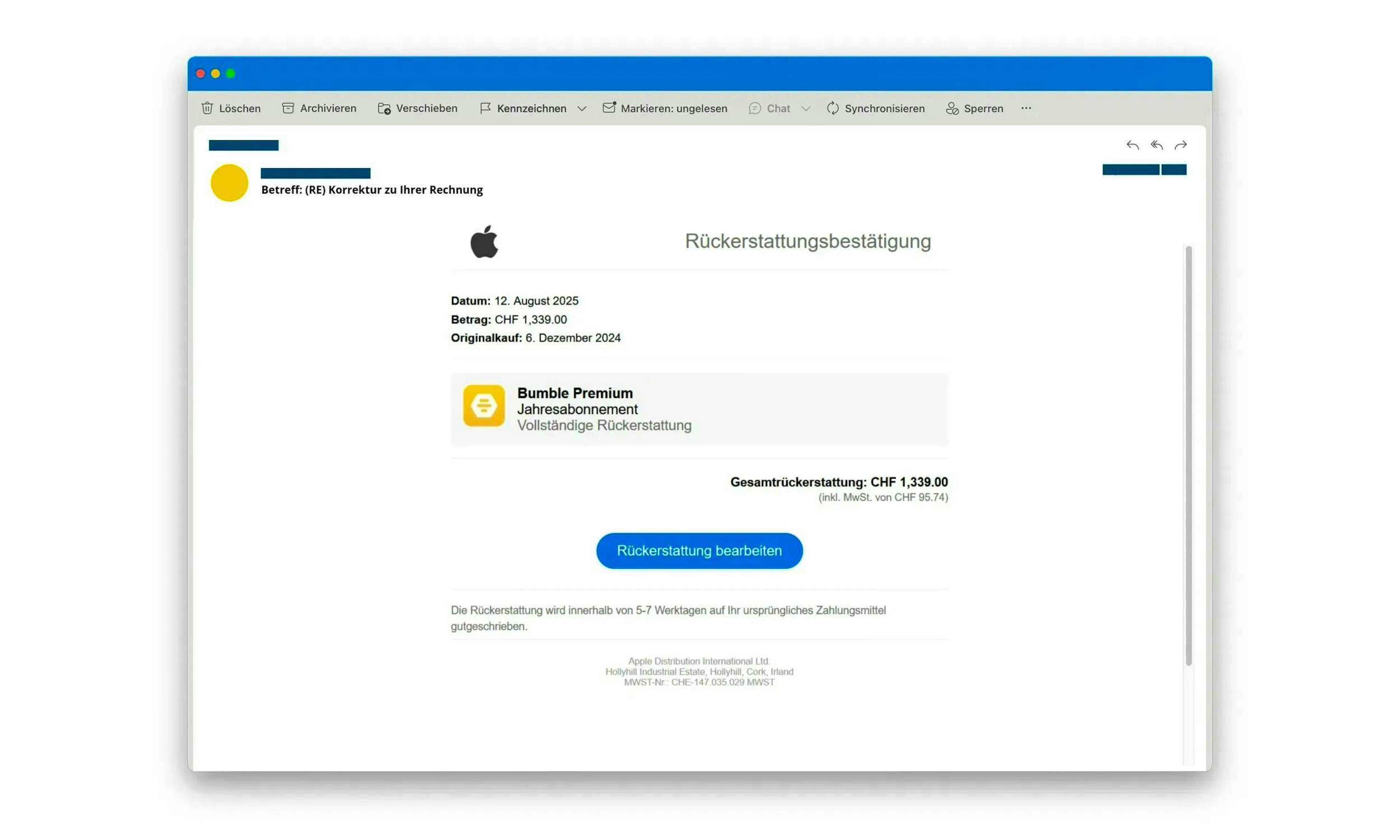Click the Archivieren box icon

pyautogui.click(x=287, y=108)
